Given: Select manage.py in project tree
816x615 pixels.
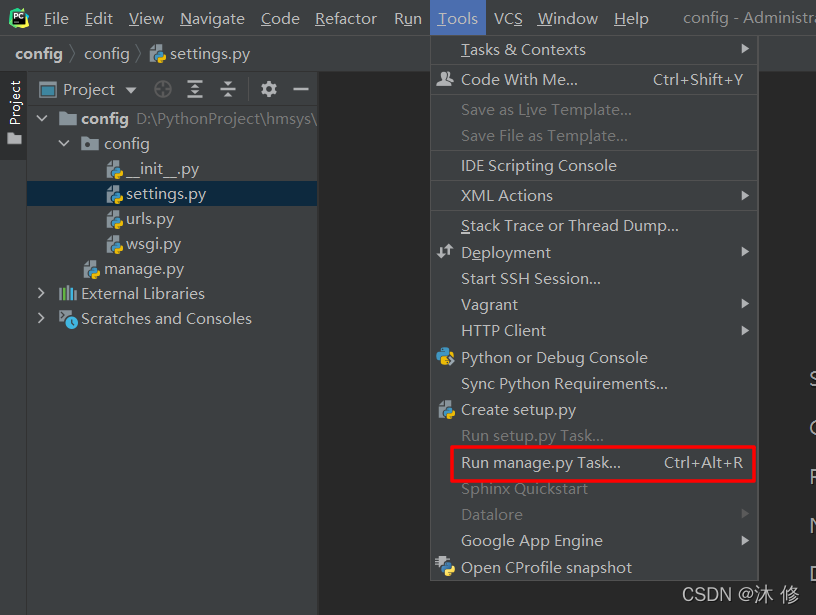Looking at the screenshot, I should (x=172, y=269).
